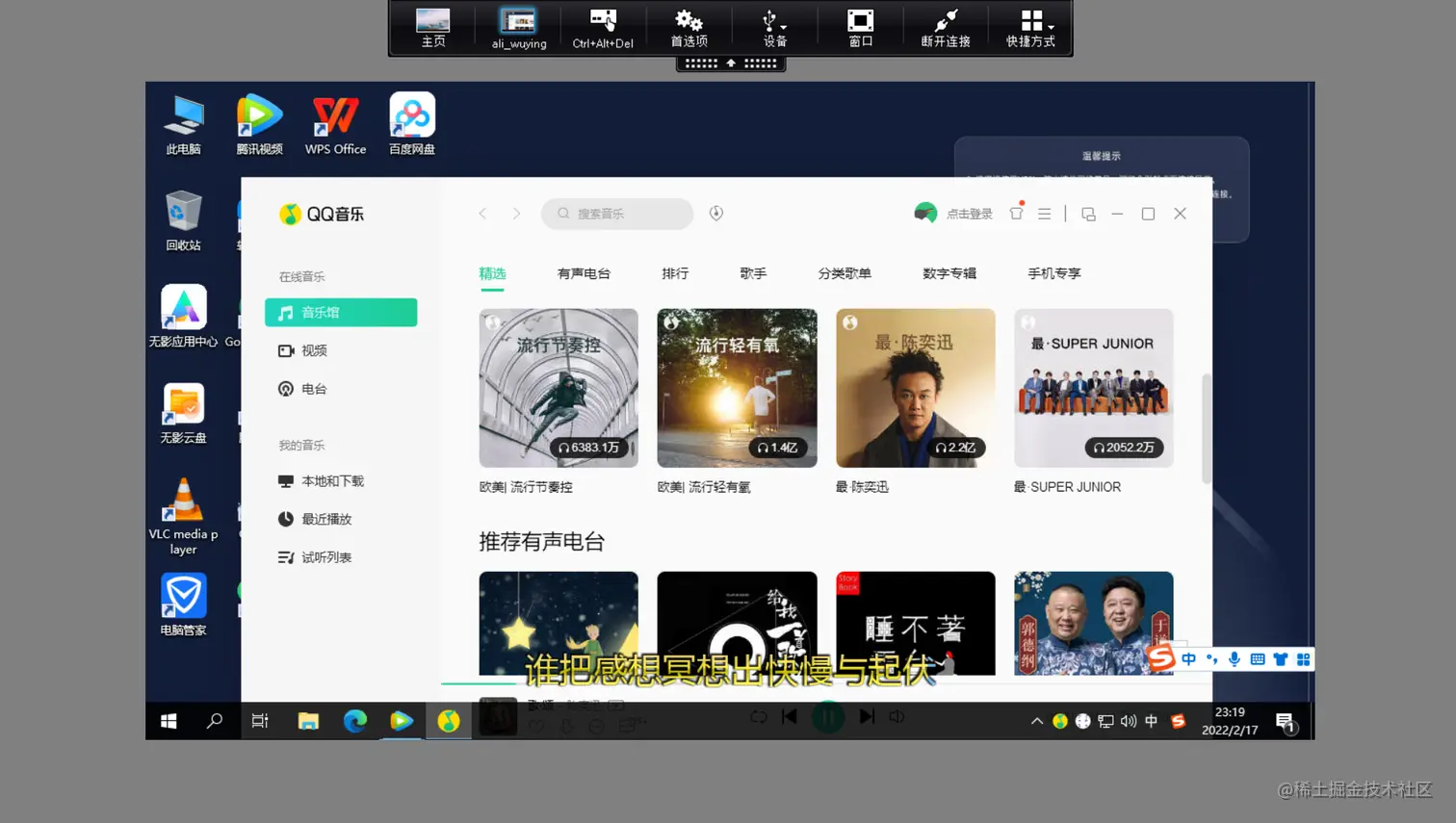Open 无影云盘 desktop icon
Viewport: 1456px width, 823px height.
click(x=183, y=413)
